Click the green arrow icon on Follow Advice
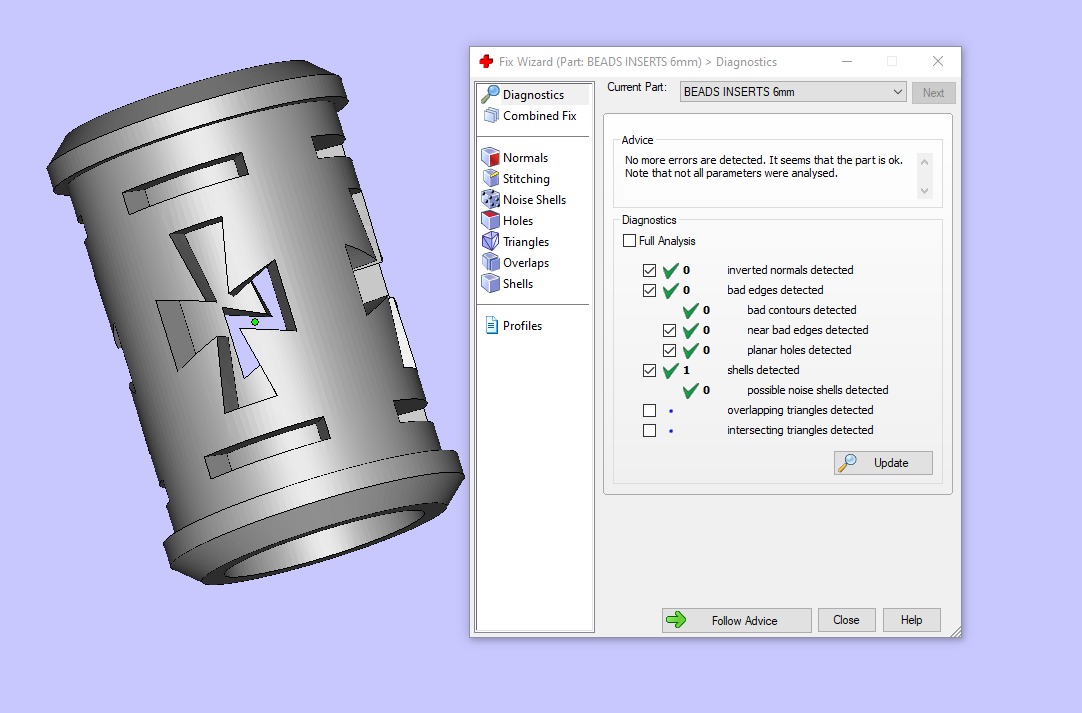This screenshot has height=713, width=1082. pyautogui.click(x=676, y=620)
